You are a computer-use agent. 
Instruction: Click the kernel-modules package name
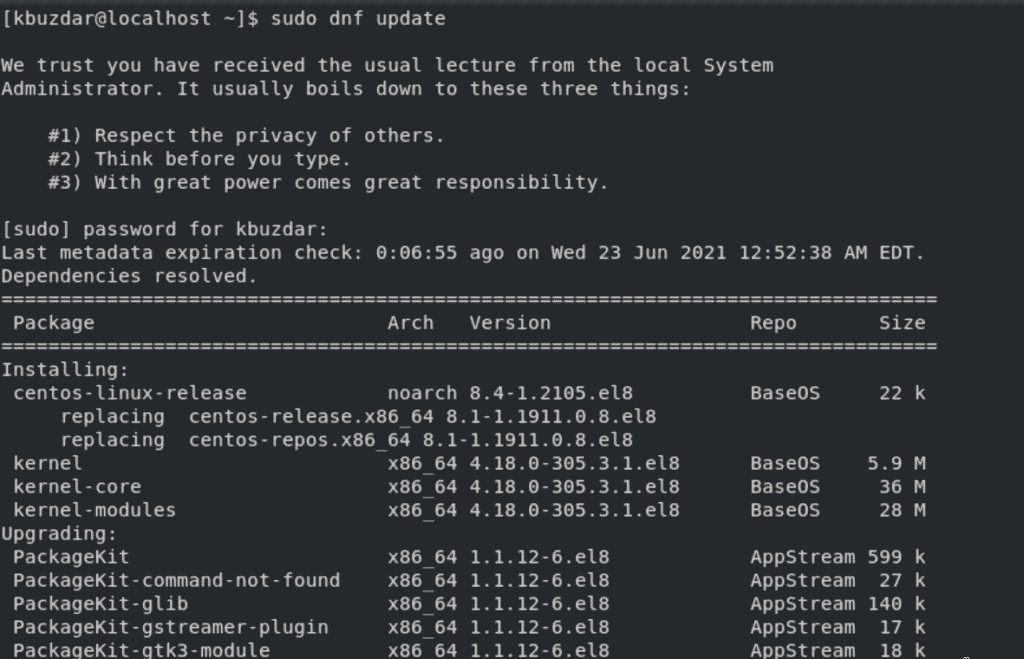[x=95, y=510]
